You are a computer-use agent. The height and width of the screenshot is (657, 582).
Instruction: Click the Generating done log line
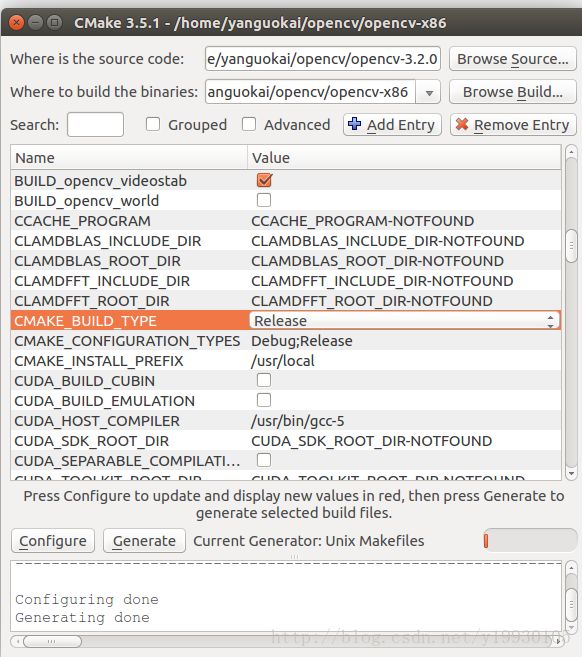click(x=82, y=618)
